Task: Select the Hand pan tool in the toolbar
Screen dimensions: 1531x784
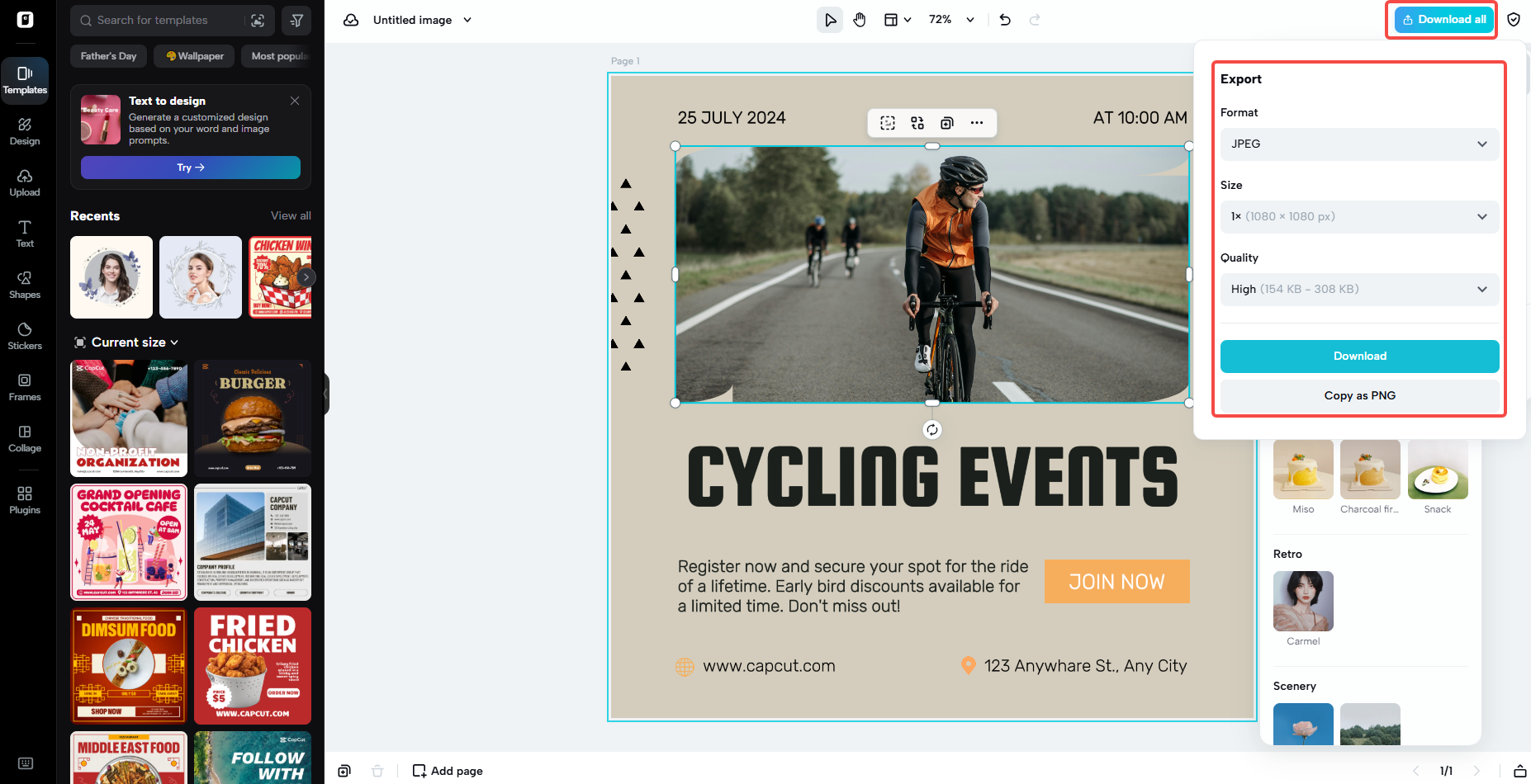Action: tap(860, 19)
